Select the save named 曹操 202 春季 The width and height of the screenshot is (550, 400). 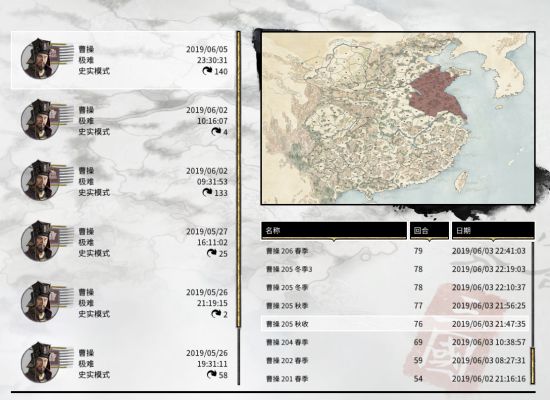tap(395, 360)
